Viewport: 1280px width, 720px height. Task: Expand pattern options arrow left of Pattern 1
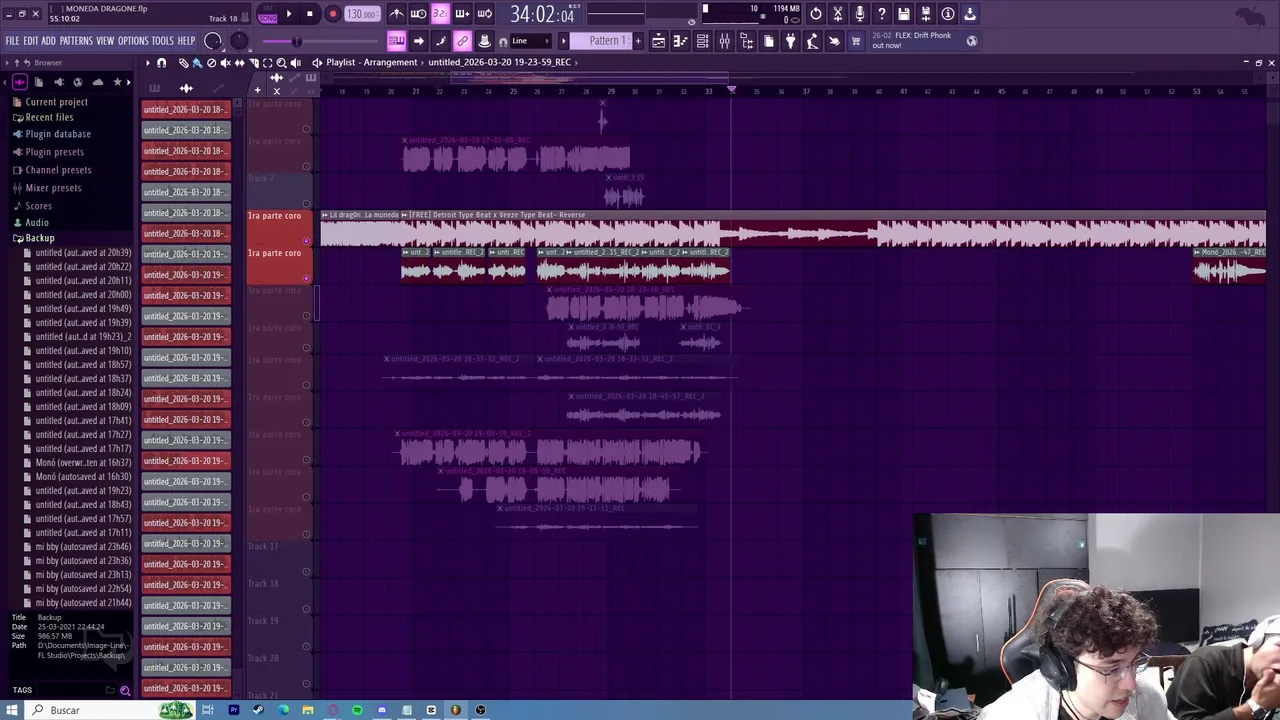(x=563, y=41)
